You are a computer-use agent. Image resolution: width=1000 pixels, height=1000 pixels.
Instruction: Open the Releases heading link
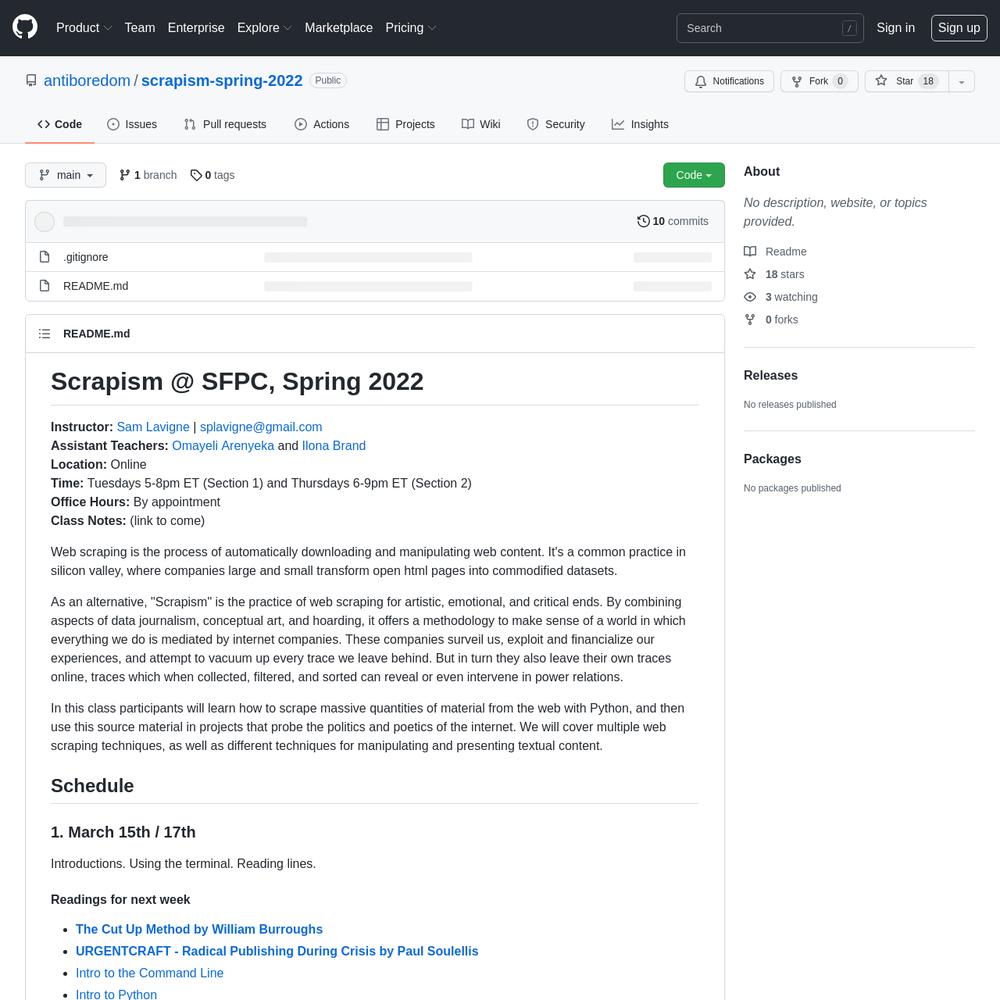pos(770,375)
